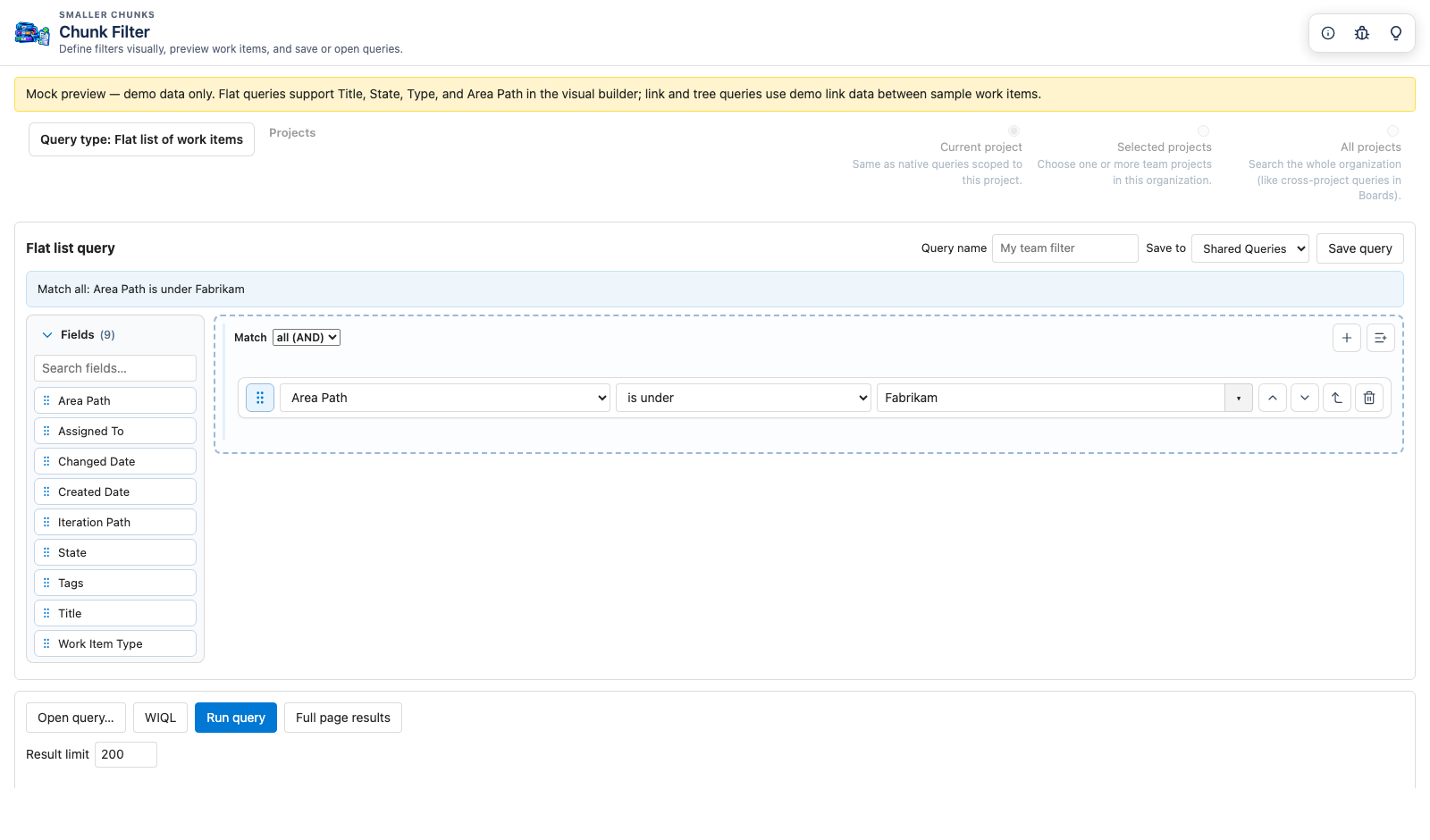Click the WIQL button
1430x840 pixels.
pyautogui.click(x=161, y=718)
